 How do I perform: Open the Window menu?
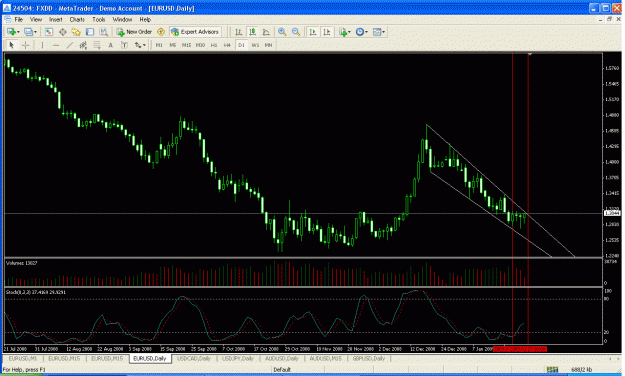click(122, 20)
